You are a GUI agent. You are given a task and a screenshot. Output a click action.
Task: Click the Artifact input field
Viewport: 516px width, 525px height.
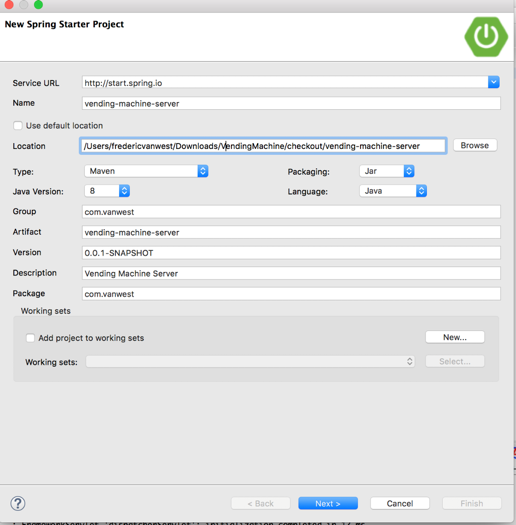(291, 232)
